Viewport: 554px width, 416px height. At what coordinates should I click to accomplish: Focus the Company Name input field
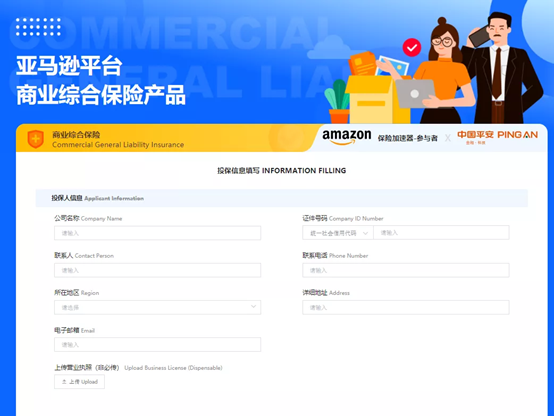point(158,233)
